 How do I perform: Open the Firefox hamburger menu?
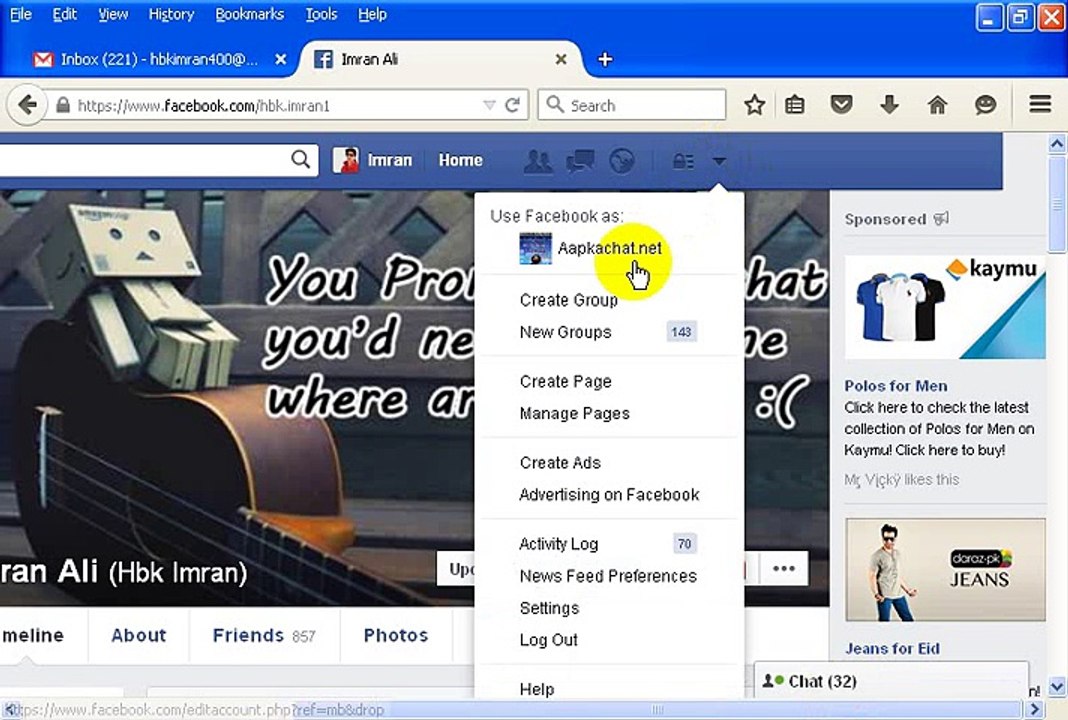1039,104
